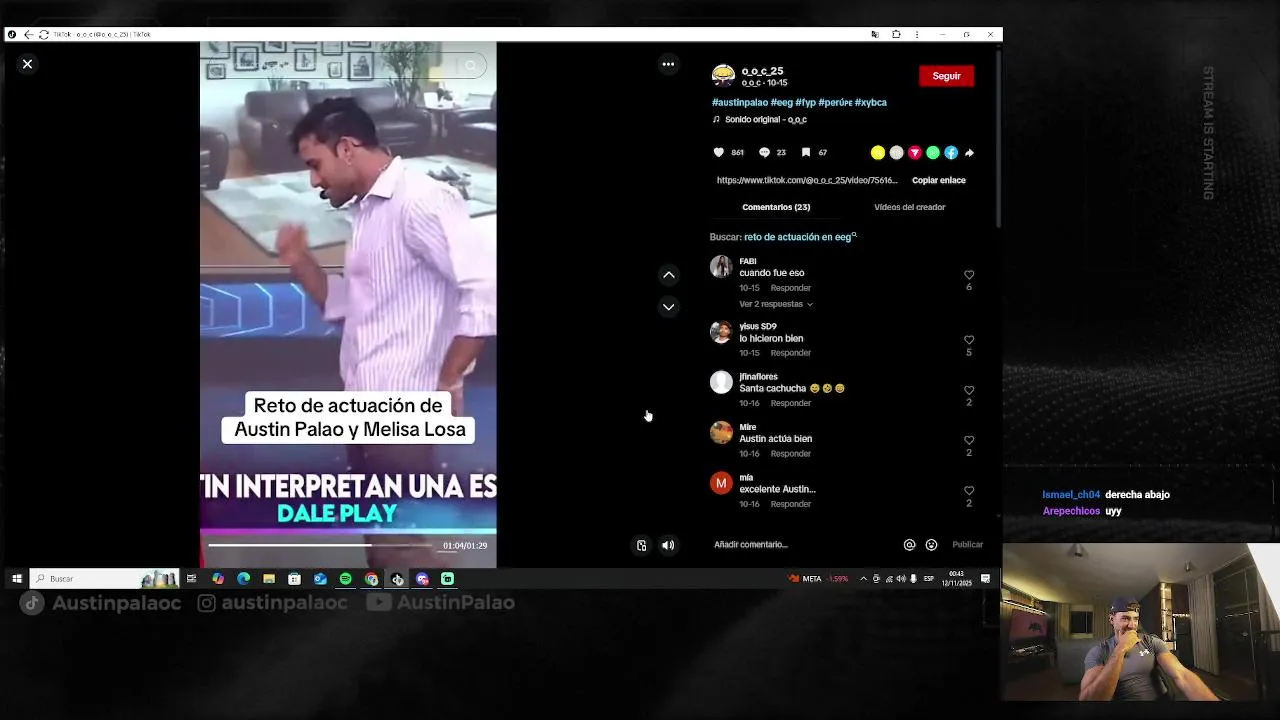Open hashtag #fyp
Image resolution: width=1280 pixels, height=720 pixels.
[806, 102]
